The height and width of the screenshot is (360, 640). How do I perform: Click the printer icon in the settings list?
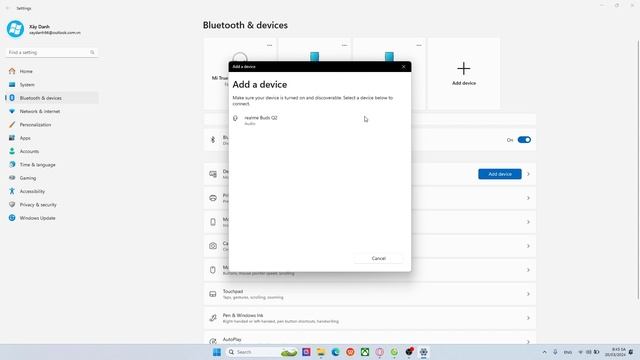tap(213, 198)
